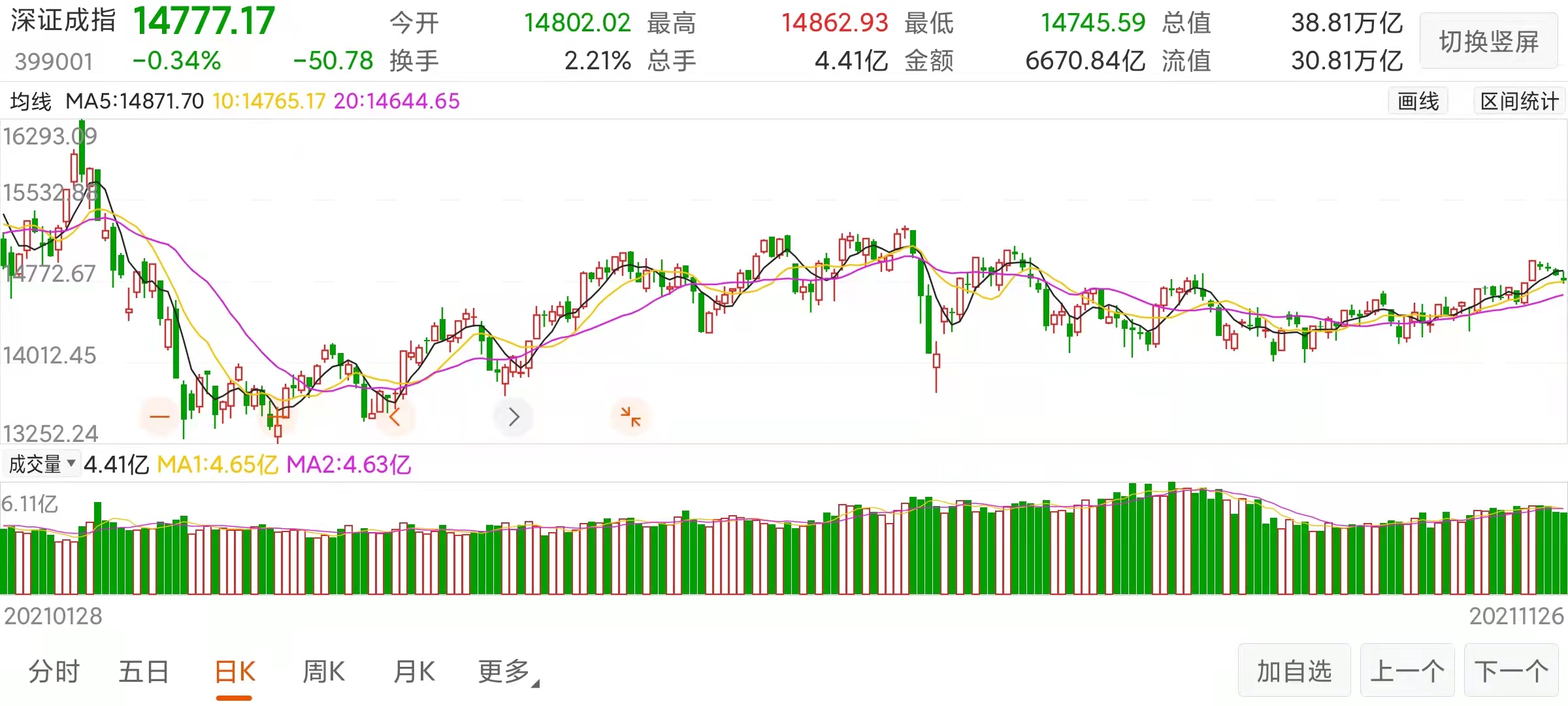The width and height of the screenshot is (1568, 706).
Task: Click 切换竖屏 to switch to portrait mode
Action: tap(1489, 41)
